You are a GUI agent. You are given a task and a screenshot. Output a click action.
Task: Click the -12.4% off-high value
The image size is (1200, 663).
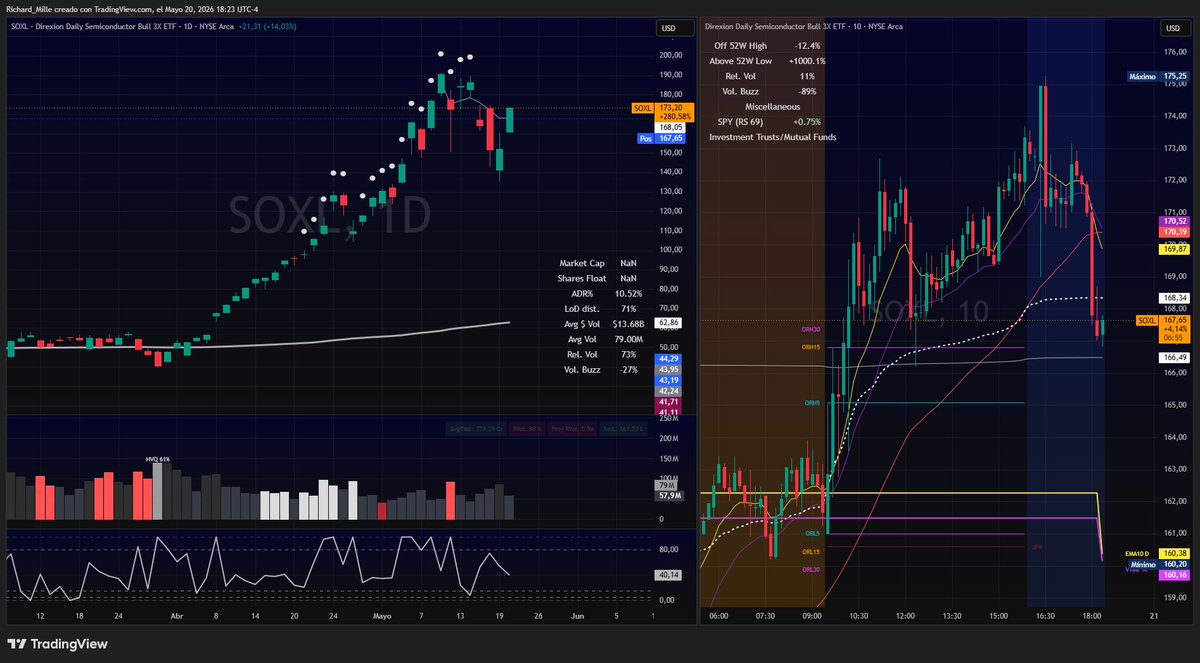pos(806,46)
